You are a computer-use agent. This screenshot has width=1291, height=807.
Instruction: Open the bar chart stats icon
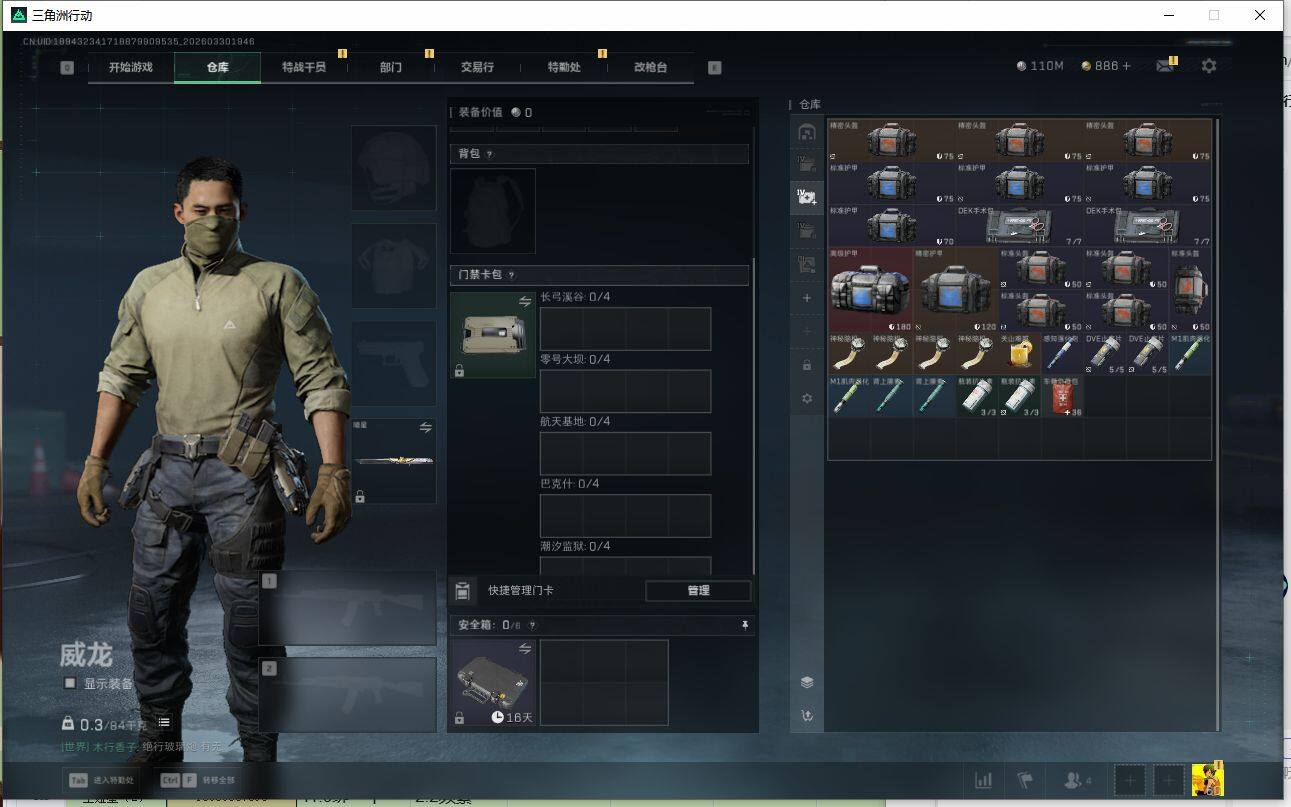[x=983, y=780]
